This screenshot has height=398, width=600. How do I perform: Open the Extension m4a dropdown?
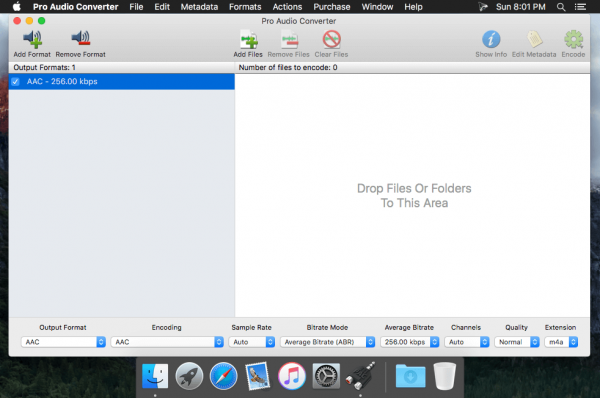[x=561, y=342]
